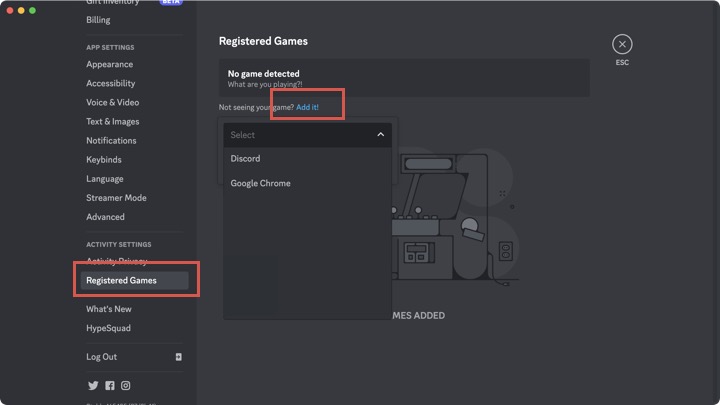The width and height of the screenshot is (720, 405).
Task: Choose Google Chrome from the game dropdown
Action: pos(260,184)
